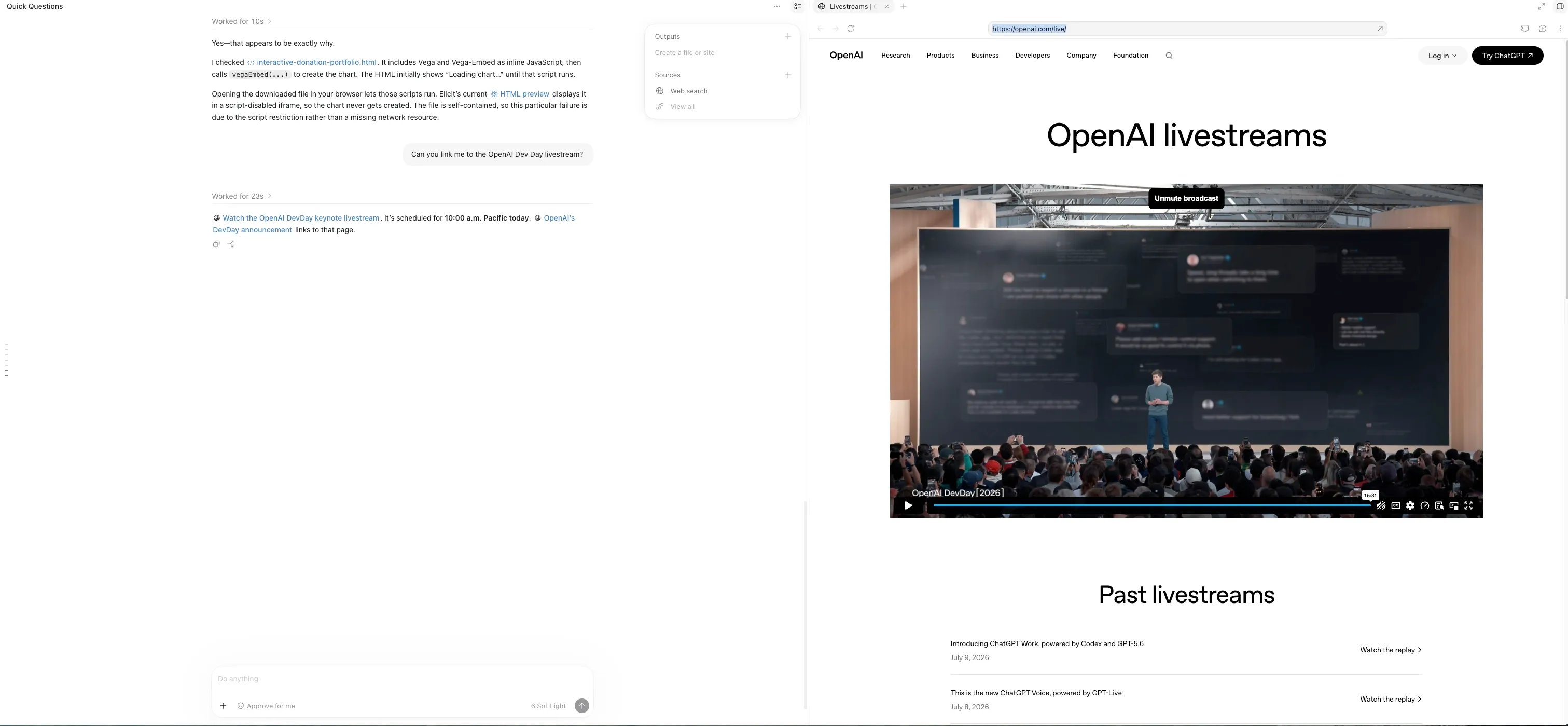Toggle 'Approve for me' option
Image resolution: width=1568 pixels, height=726 pixels.
266,706
